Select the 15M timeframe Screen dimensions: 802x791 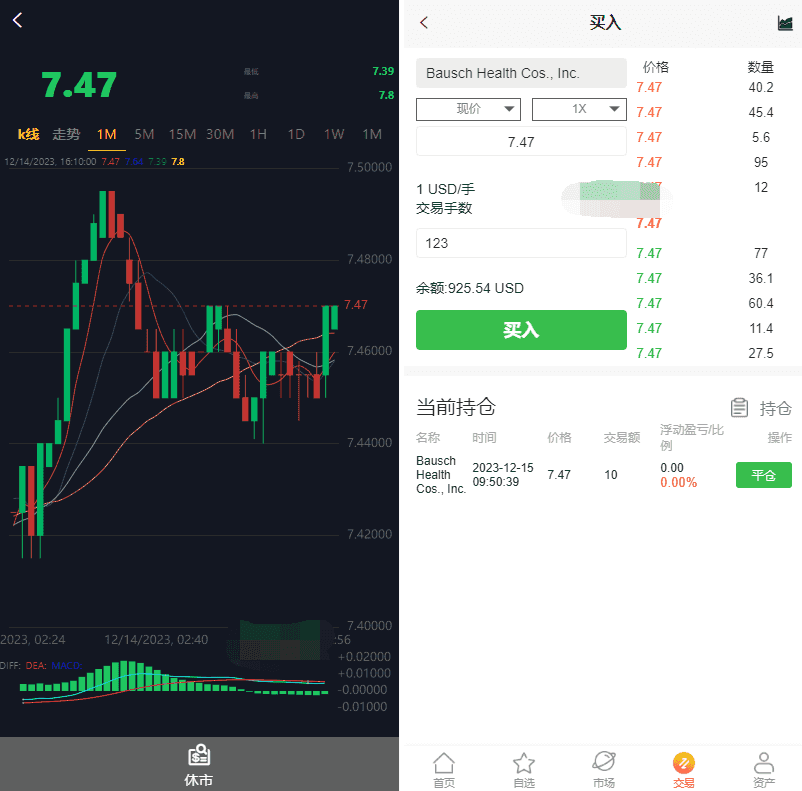click(x=182, y=134)
